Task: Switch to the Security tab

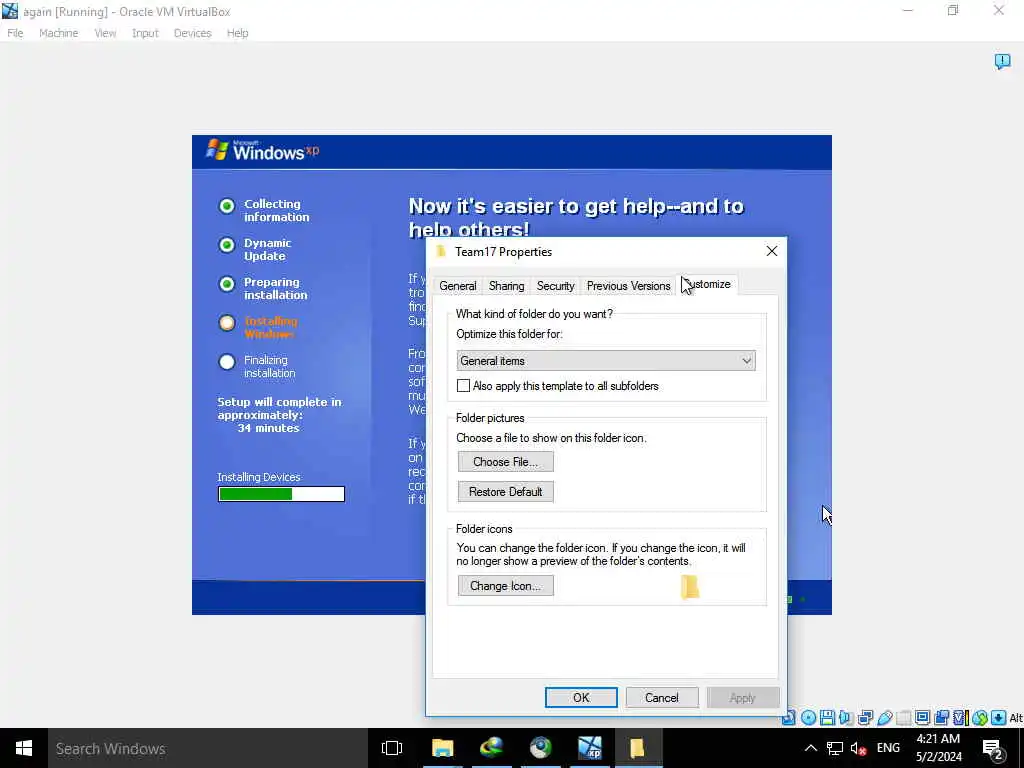Action: 555,286
